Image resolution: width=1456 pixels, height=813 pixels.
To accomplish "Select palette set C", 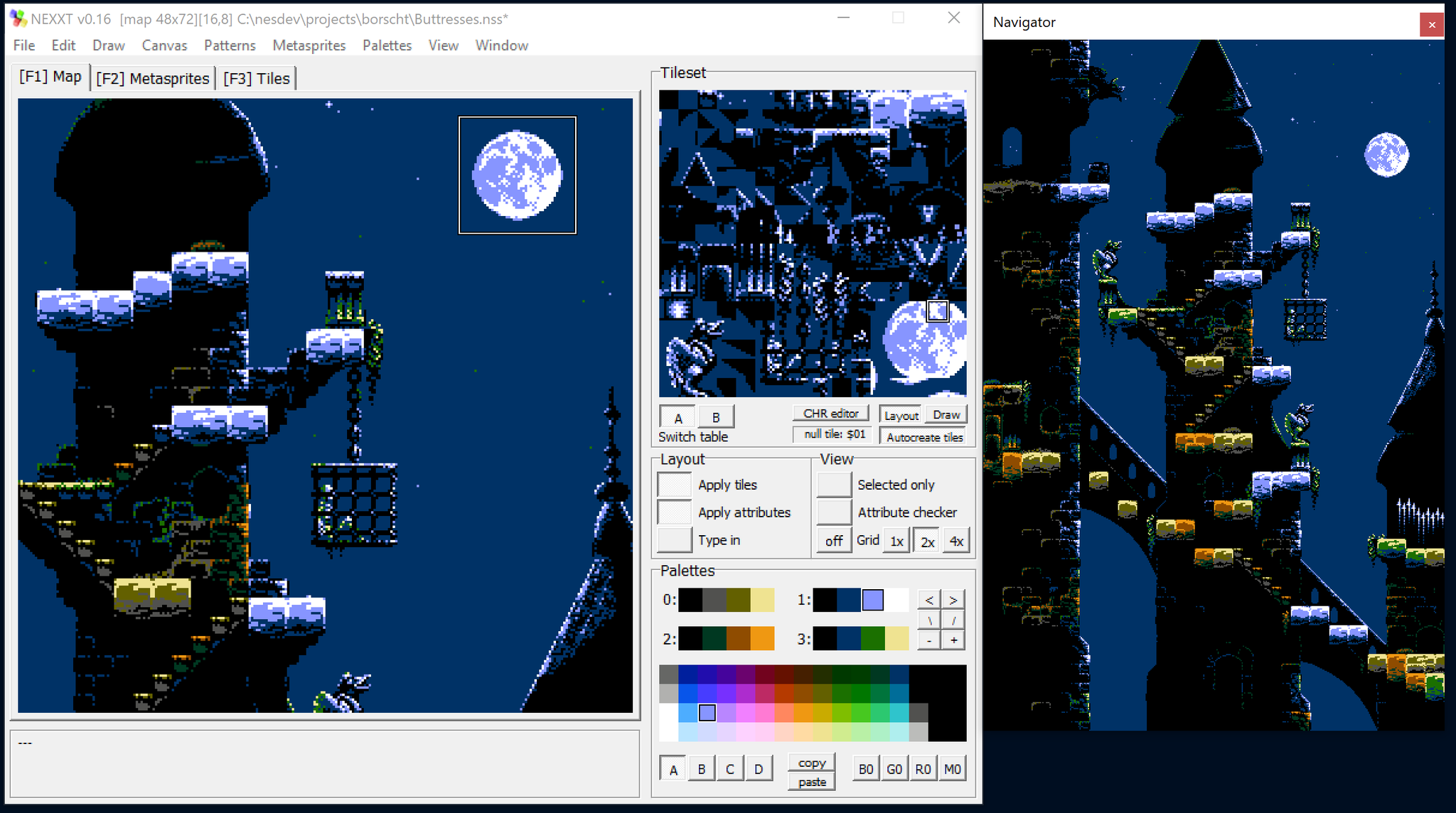I will 729,768.
